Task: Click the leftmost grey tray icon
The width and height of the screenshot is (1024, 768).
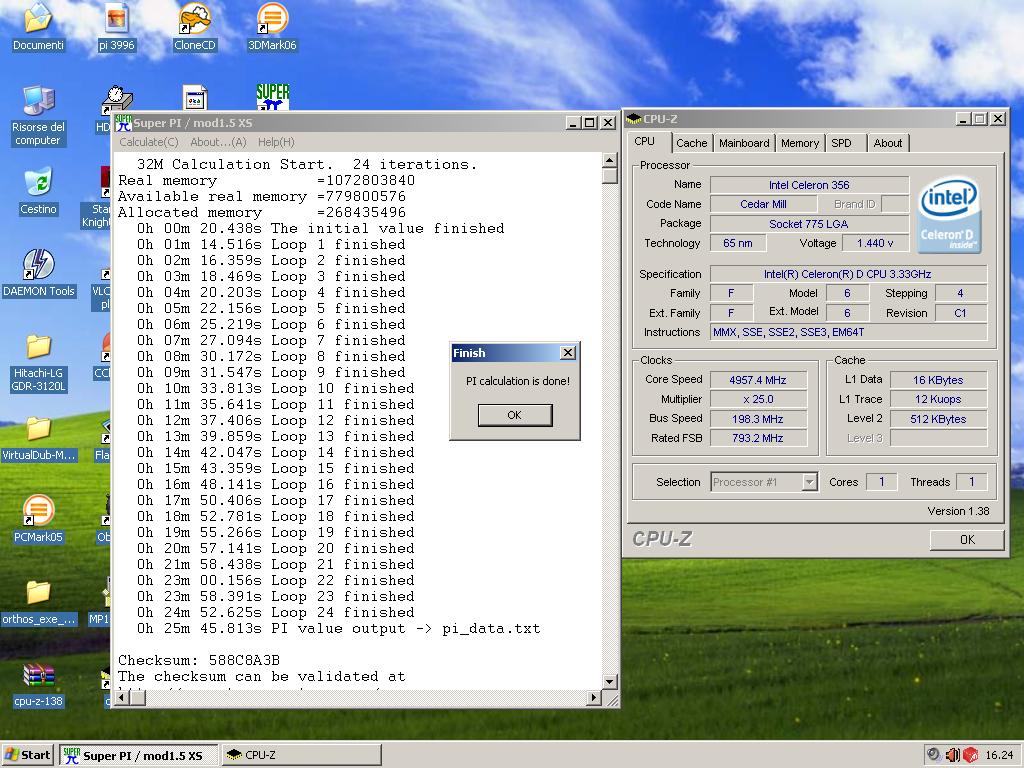Action: [x=934, y=755]
